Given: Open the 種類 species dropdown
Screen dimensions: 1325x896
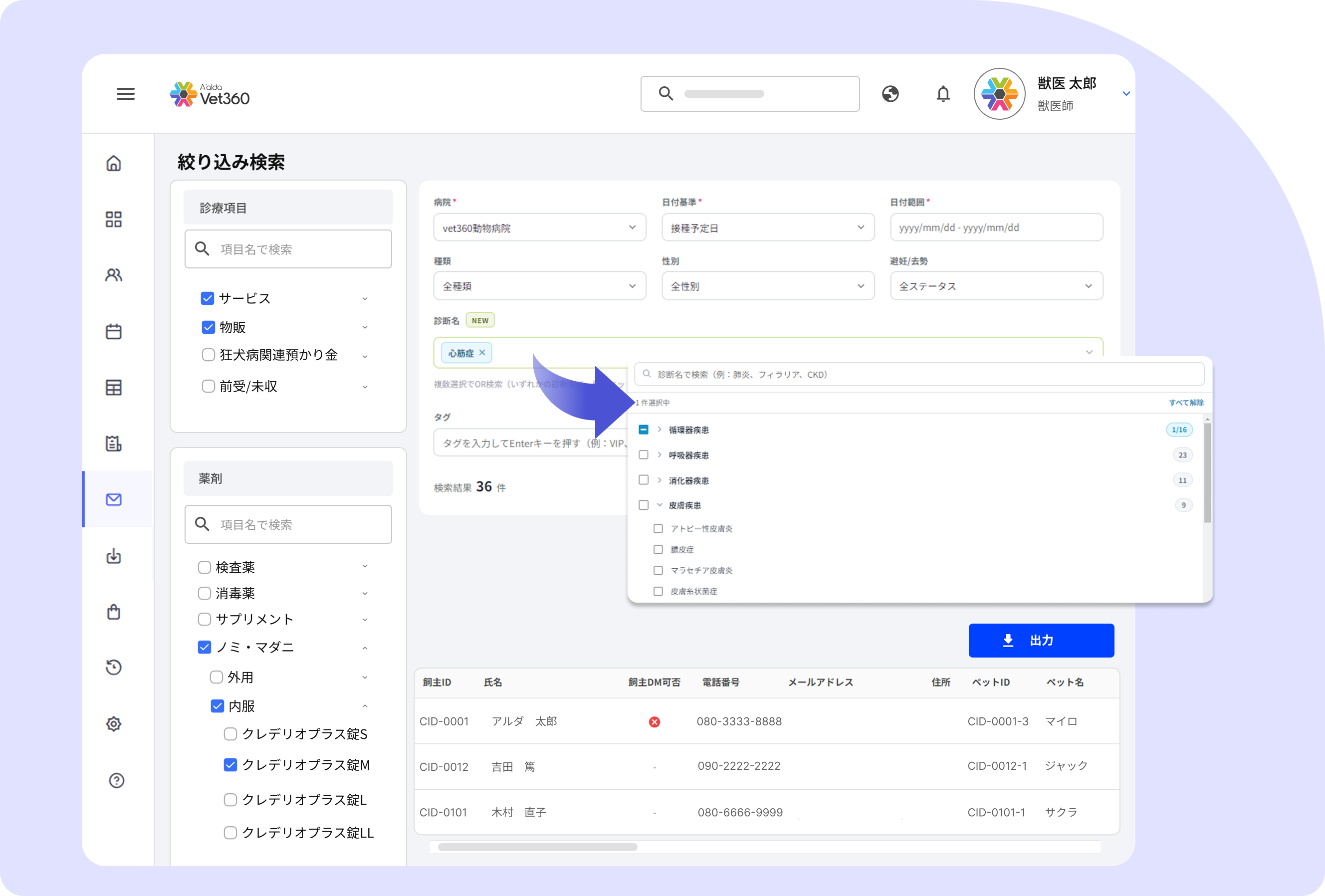Looking at the screenshot, I should coord(539,286).
